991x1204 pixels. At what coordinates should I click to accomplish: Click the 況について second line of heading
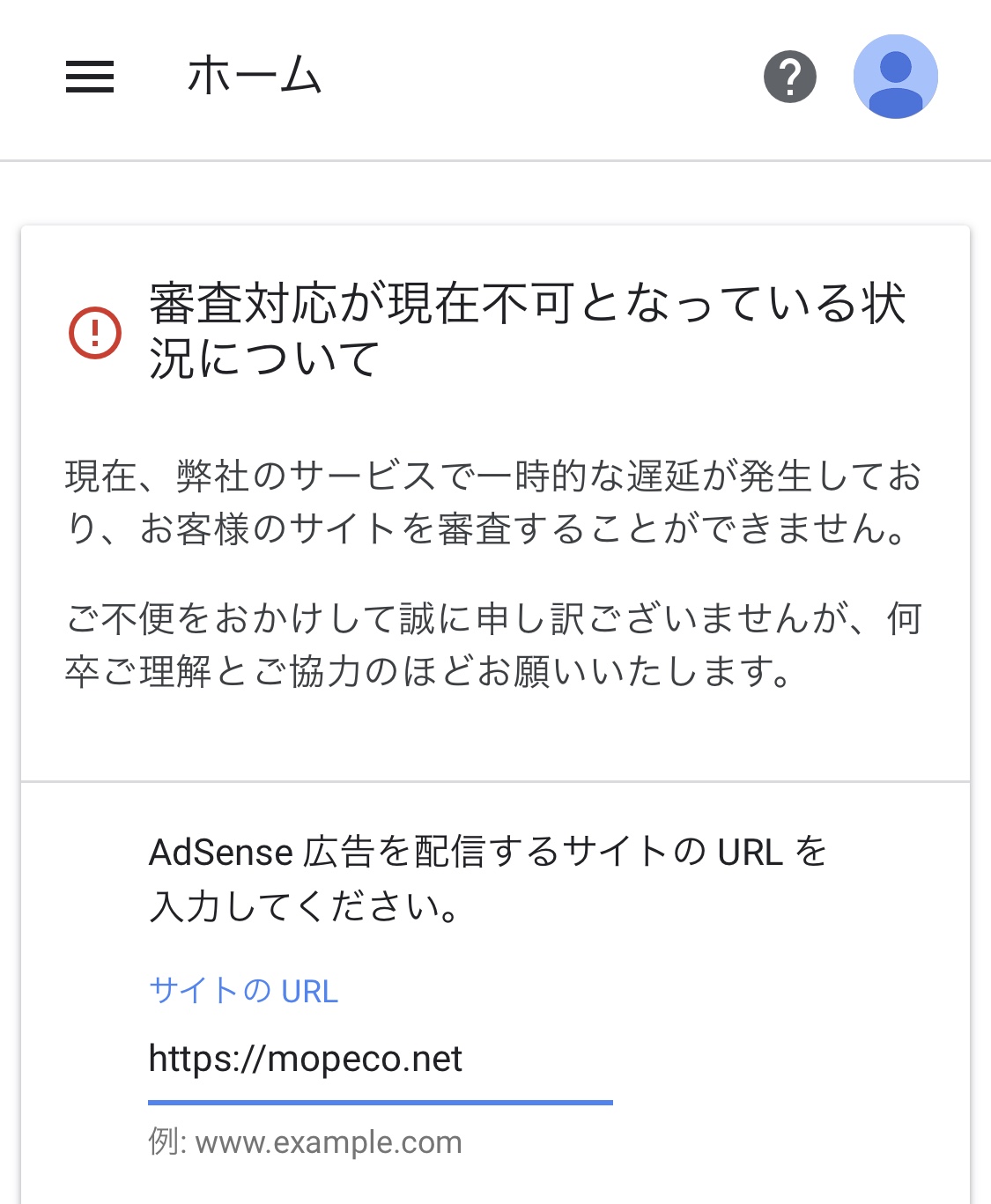pyautogui.click(x=264, y=358)
